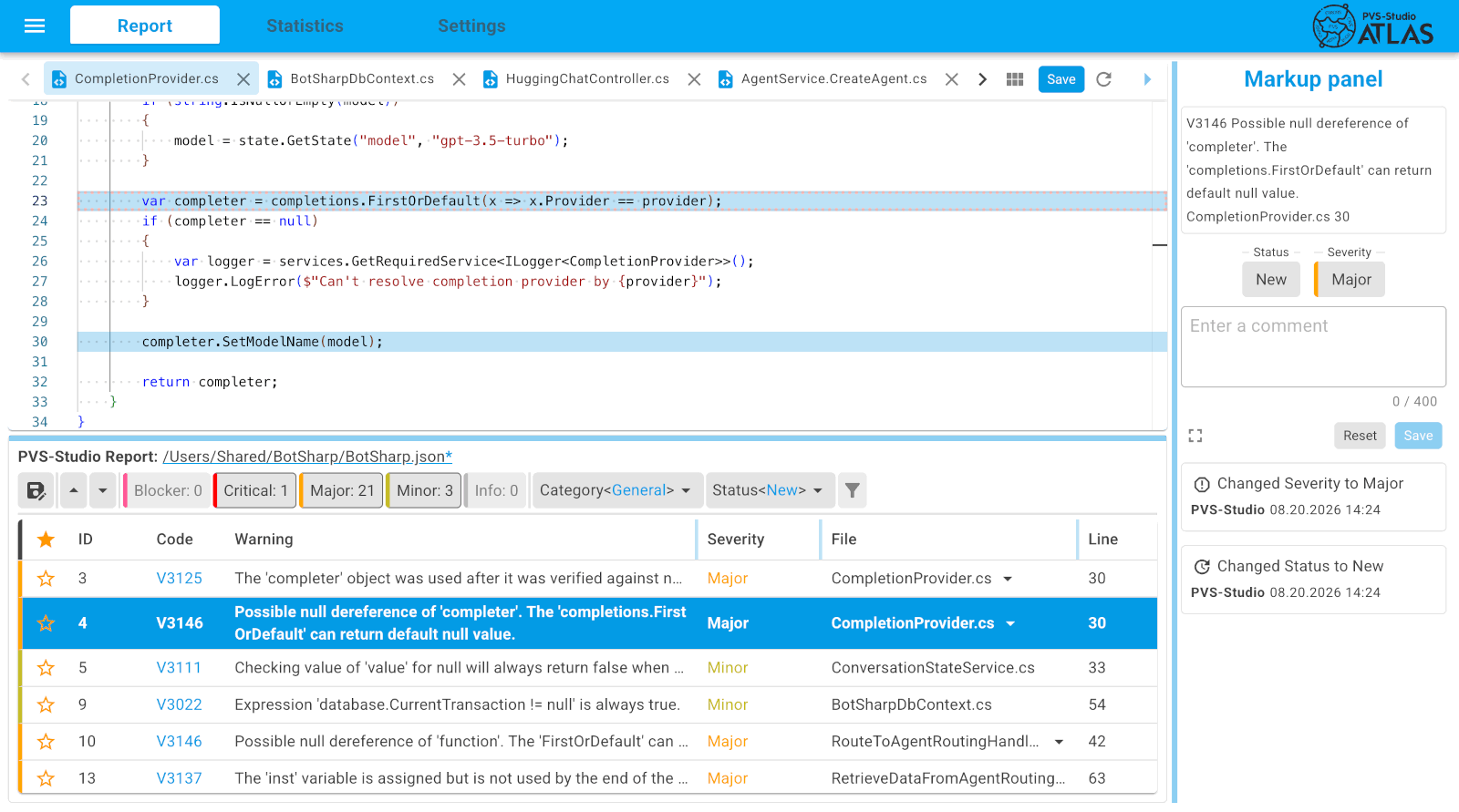
Task: Favorite warning ID 4 with star
Action: pos(46,623)
